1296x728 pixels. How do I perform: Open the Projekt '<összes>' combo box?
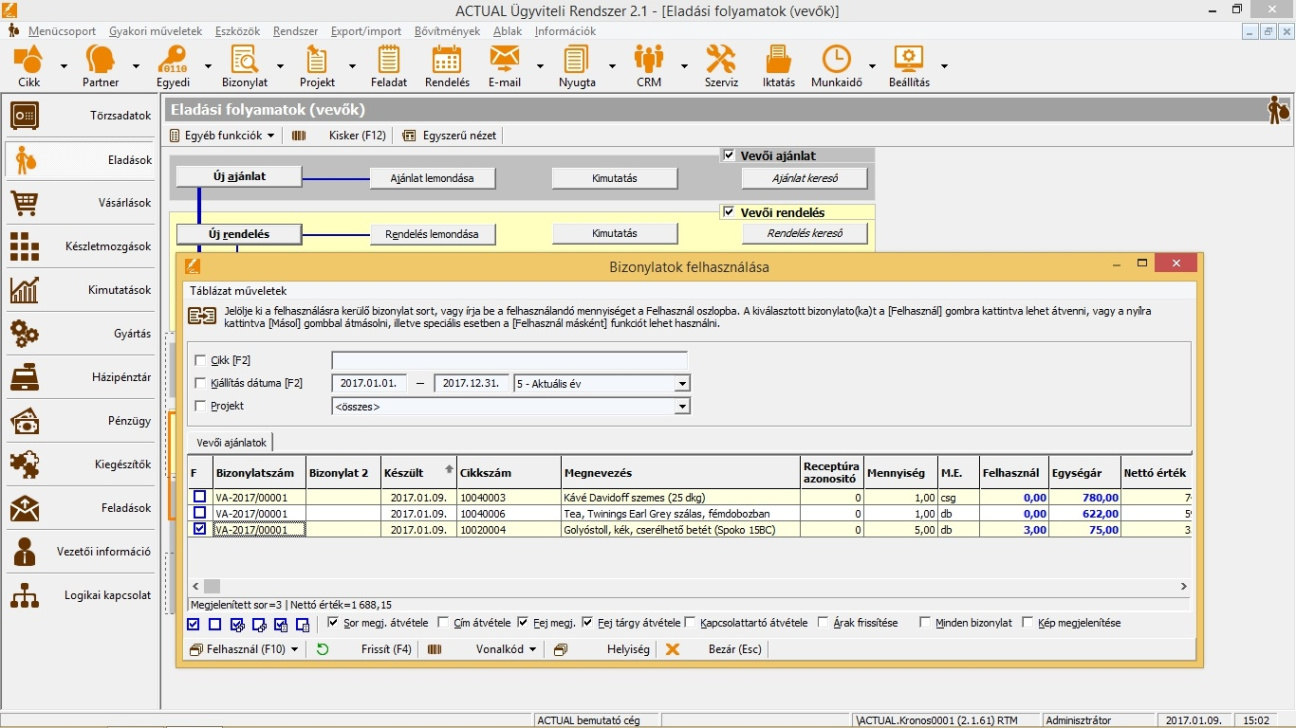681,407
